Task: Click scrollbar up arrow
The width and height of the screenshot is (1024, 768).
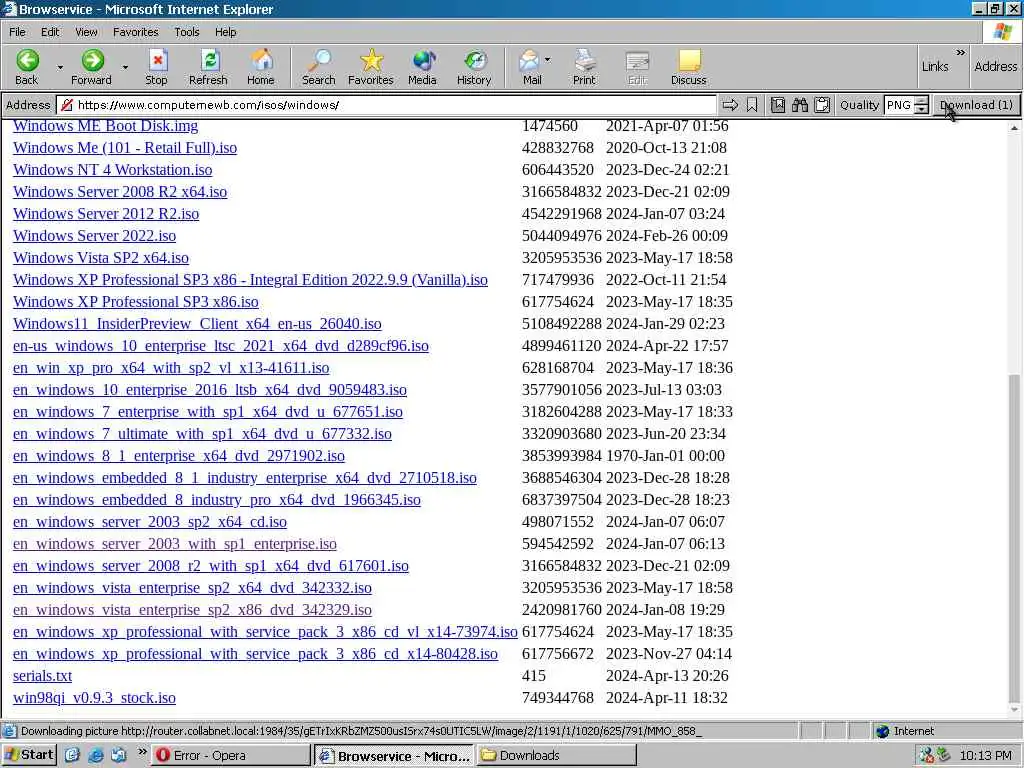Action: (1014, 128)
